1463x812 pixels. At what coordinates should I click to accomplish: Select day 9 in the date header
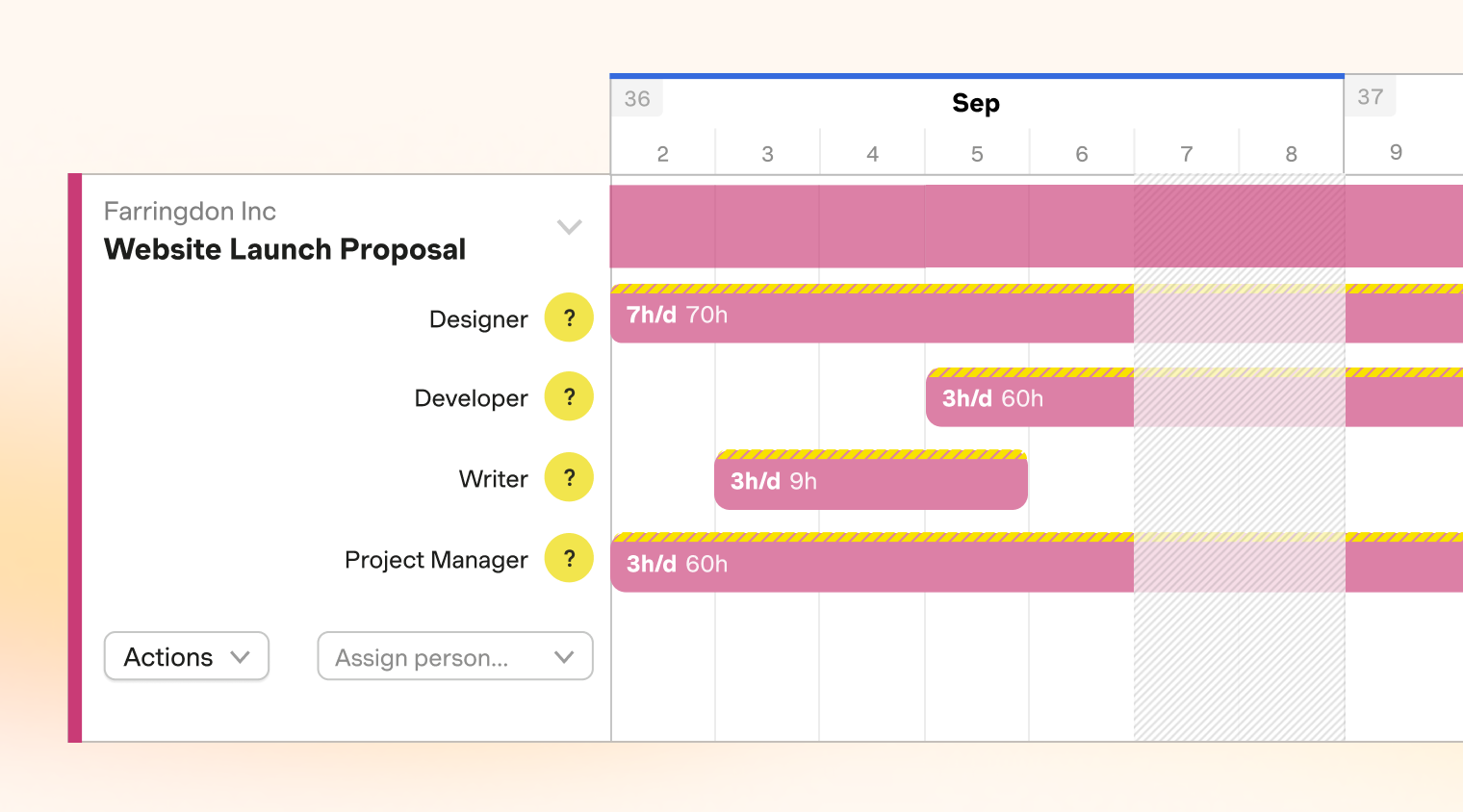[1396, 152]
